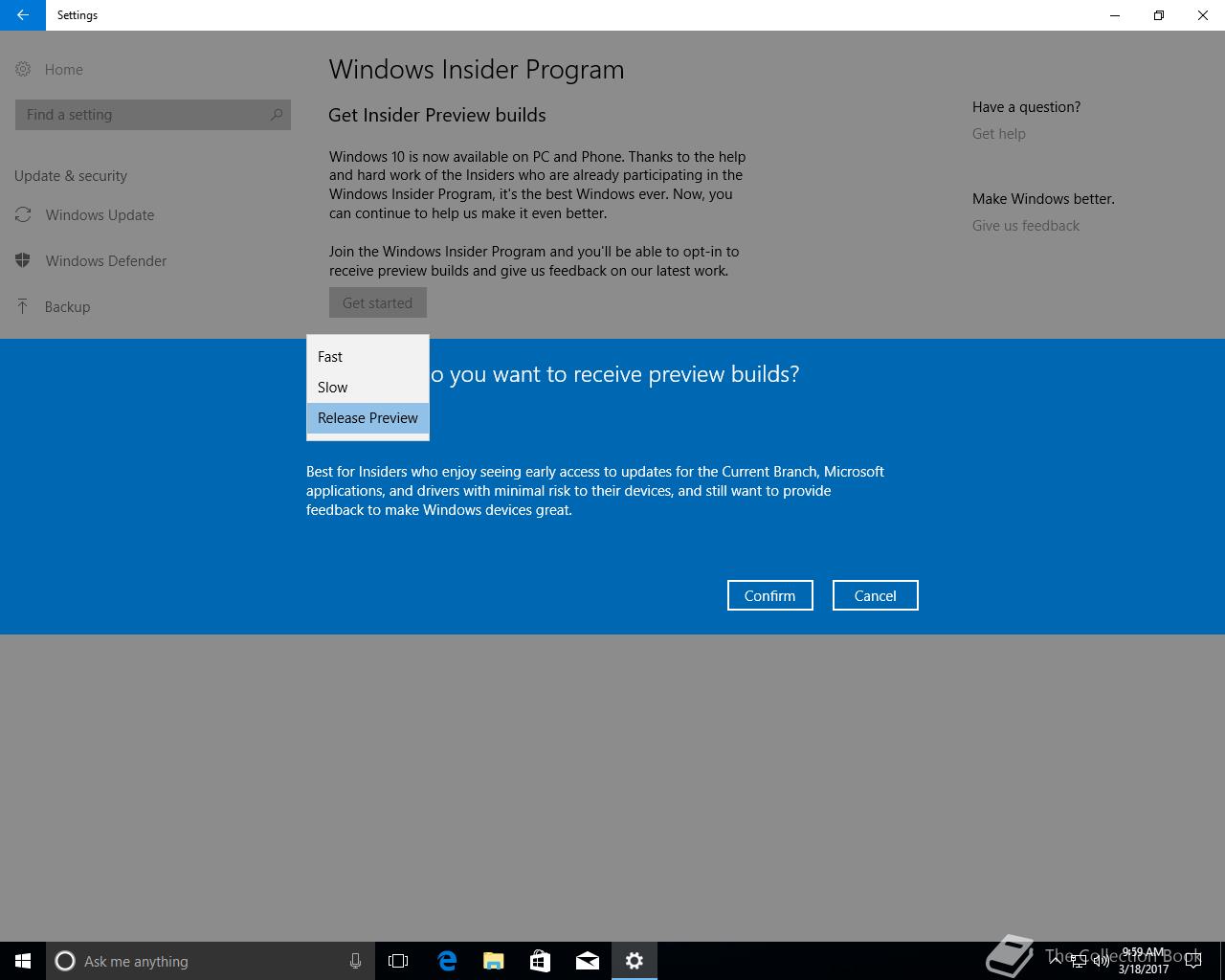
Task: Open the Windows Start menu
Action: pyautogui.click(x=23, y=961)
